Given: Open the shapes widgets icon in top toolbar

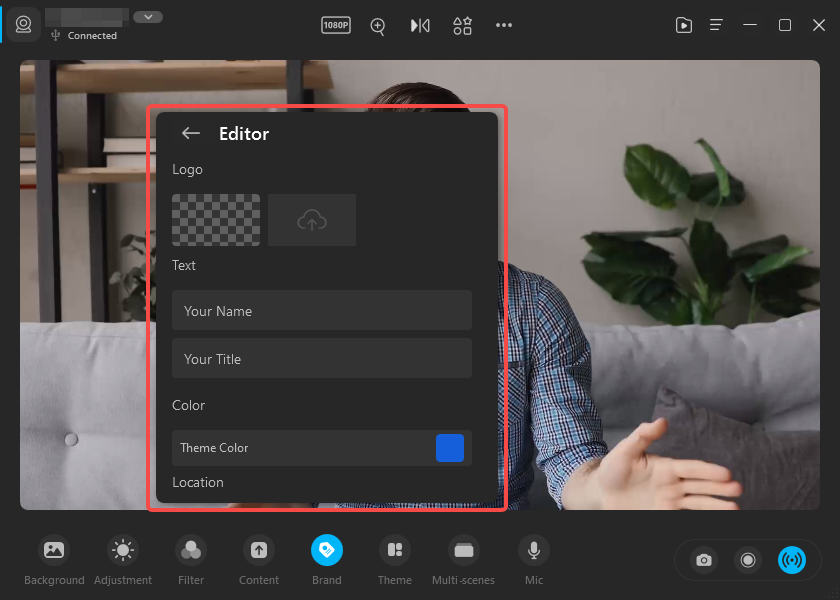Looking at the screenshot, I should coord(462,26).
